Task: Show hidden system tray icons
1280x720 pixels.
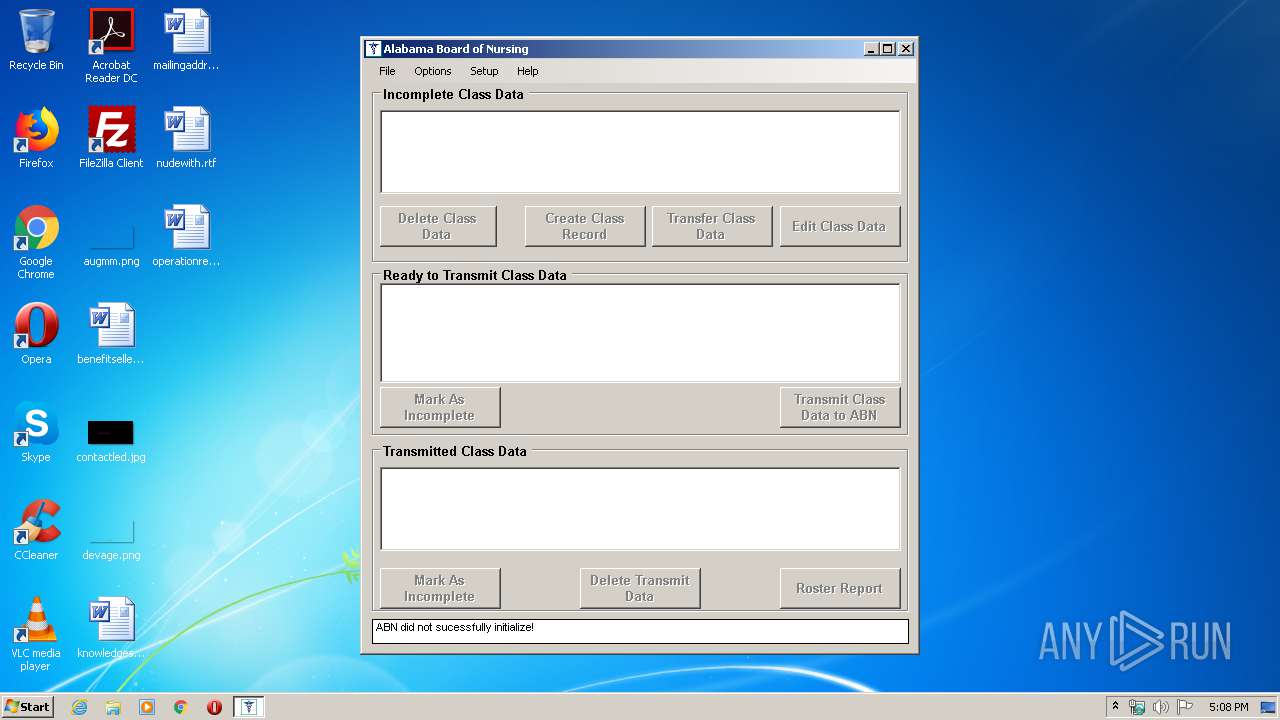Action: [x=1115, y=707]
